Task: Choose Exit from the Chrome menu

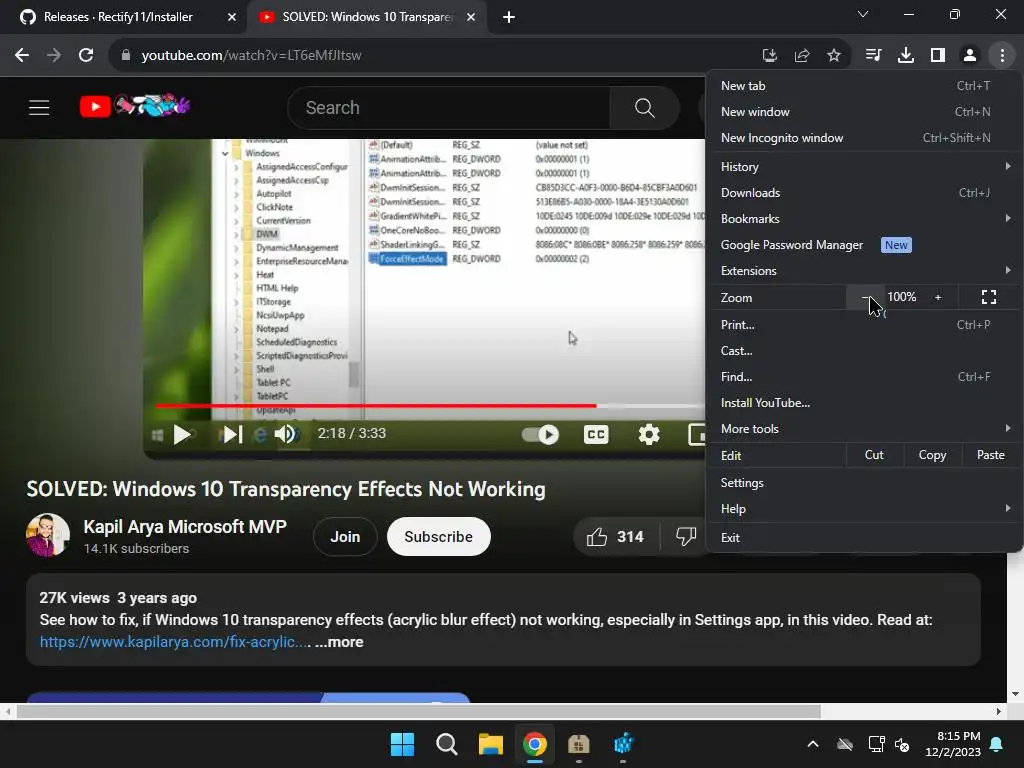Action: click(863, 537)
